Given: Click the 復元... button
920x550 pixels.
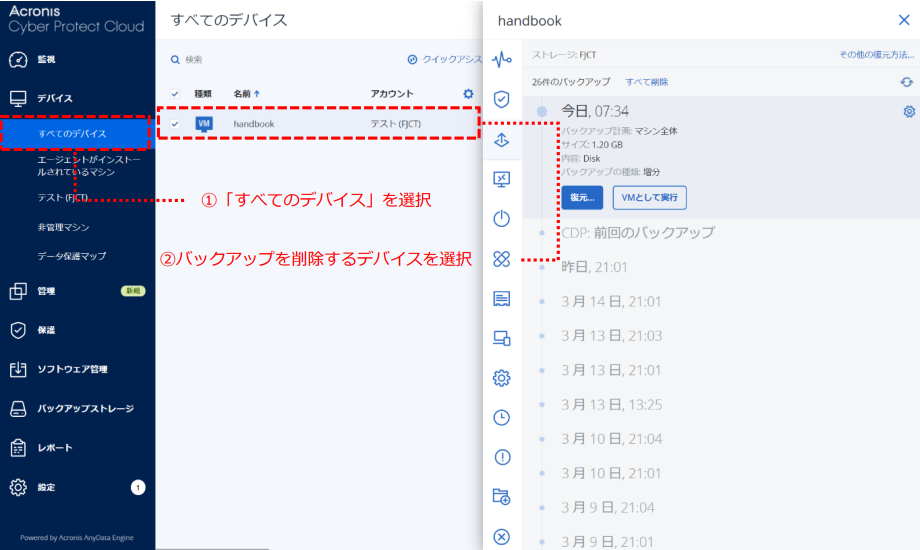Looking at the screenshot, I should (x=582, y=197).
